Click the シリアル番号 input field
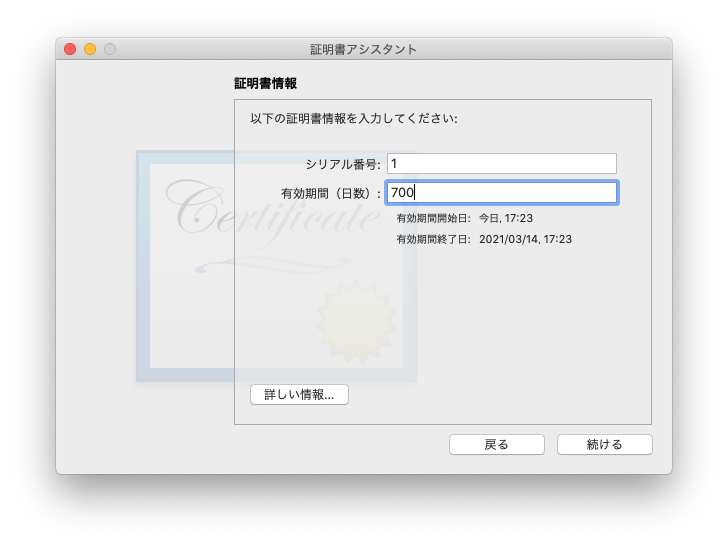 (502, 163)
